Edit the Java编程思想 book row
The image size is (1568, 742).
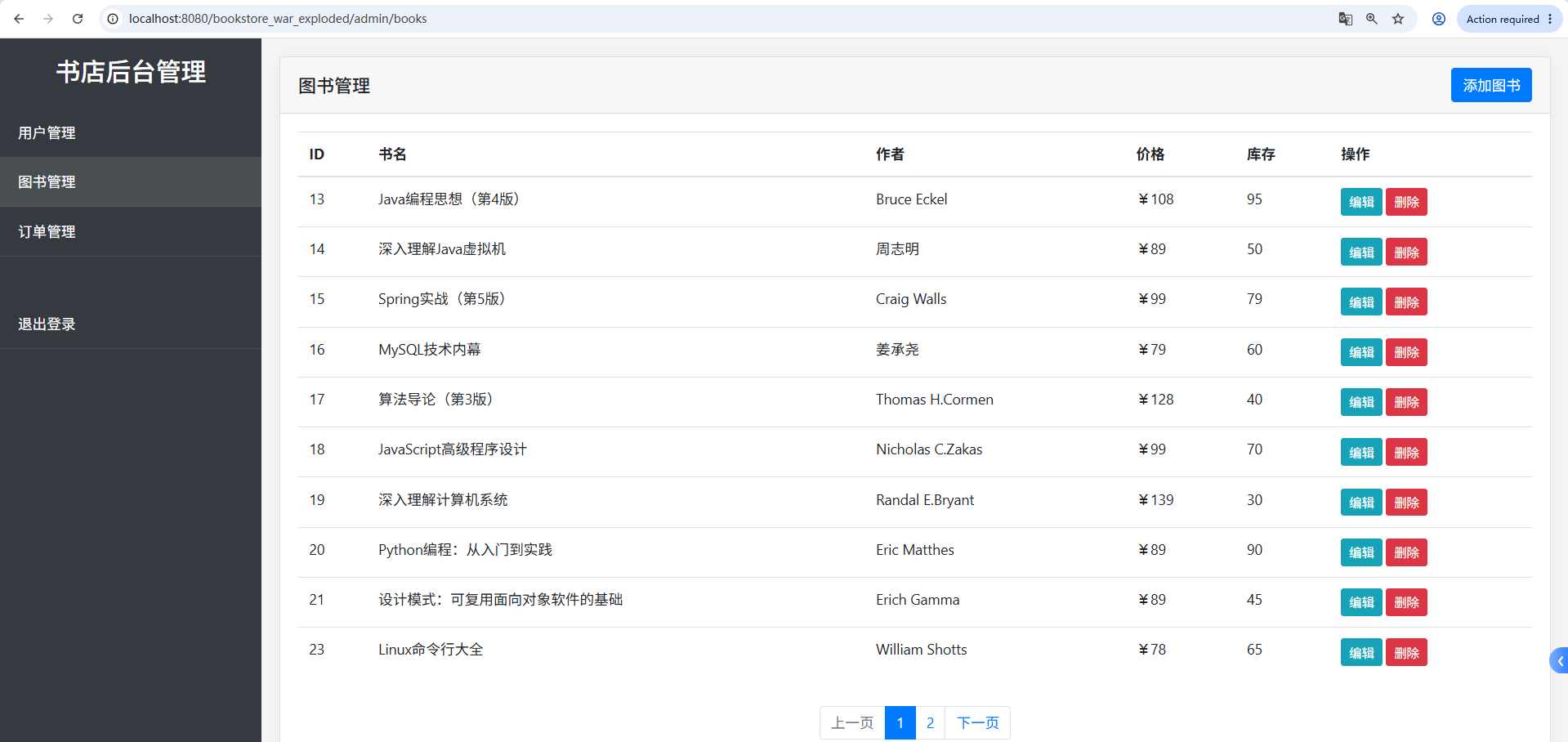pos(1361,202)
